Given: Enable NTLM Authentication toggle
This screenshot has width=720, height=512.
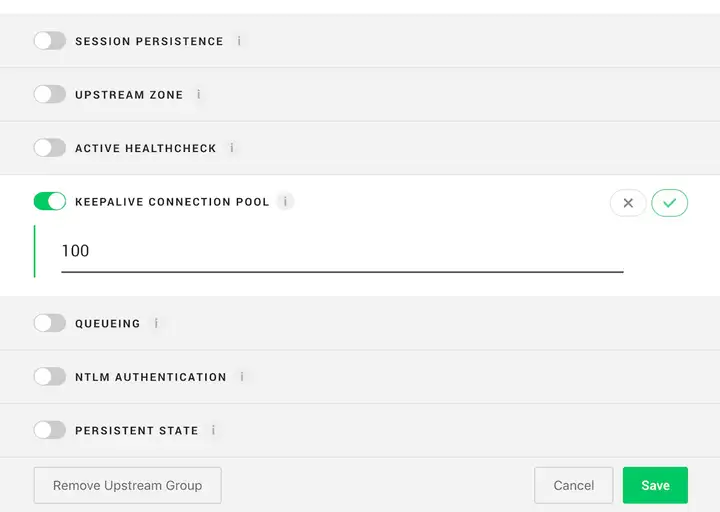Looking at the screenshot, I should tap(49, 377).
